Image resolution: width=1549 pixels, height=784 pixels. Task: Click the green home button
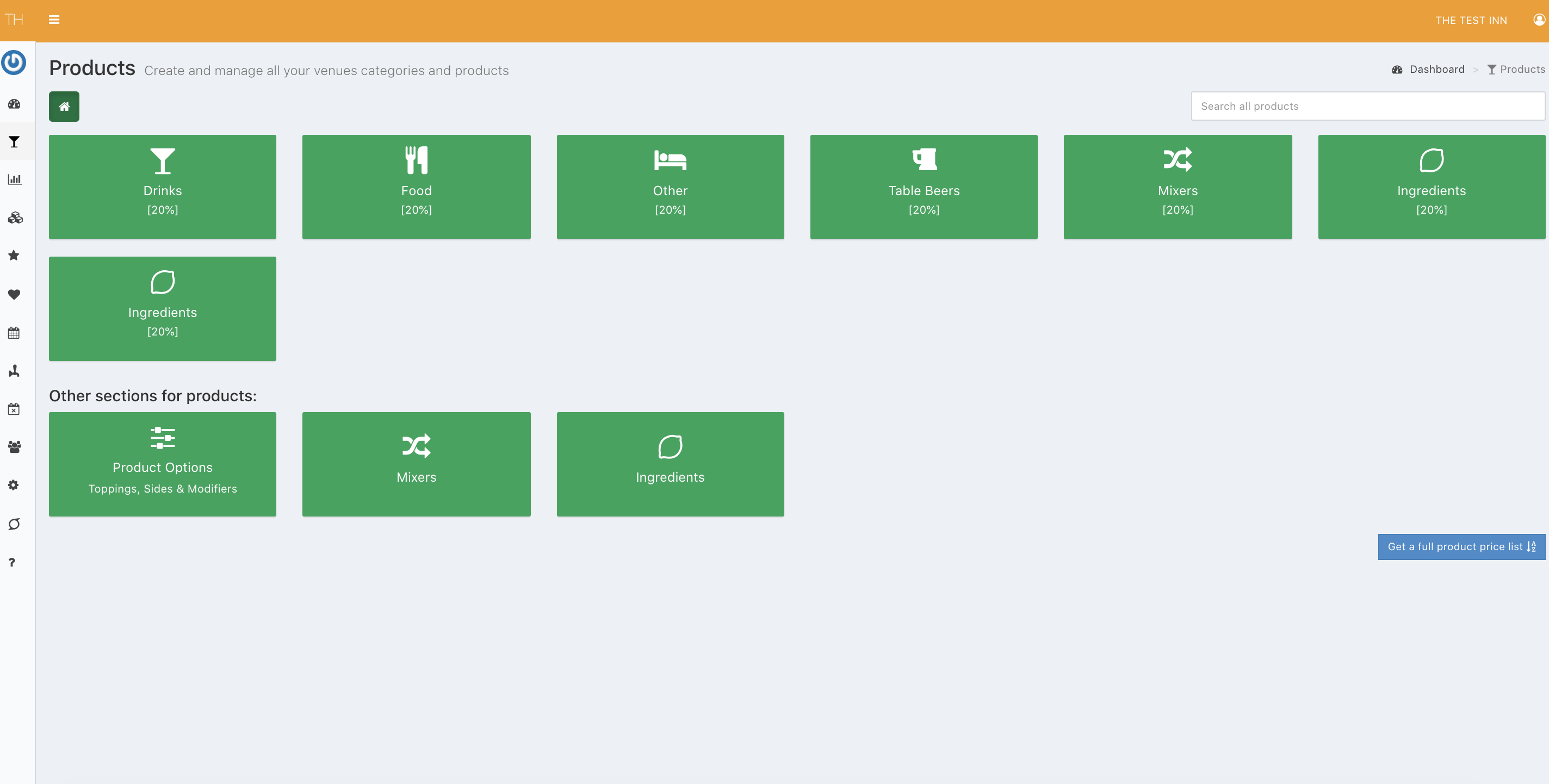pos(64,107)
